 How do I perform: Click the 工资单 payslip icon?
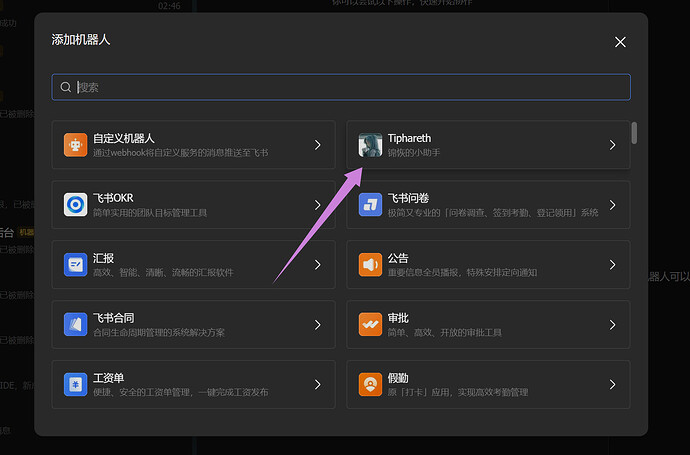tap(75, 384)
